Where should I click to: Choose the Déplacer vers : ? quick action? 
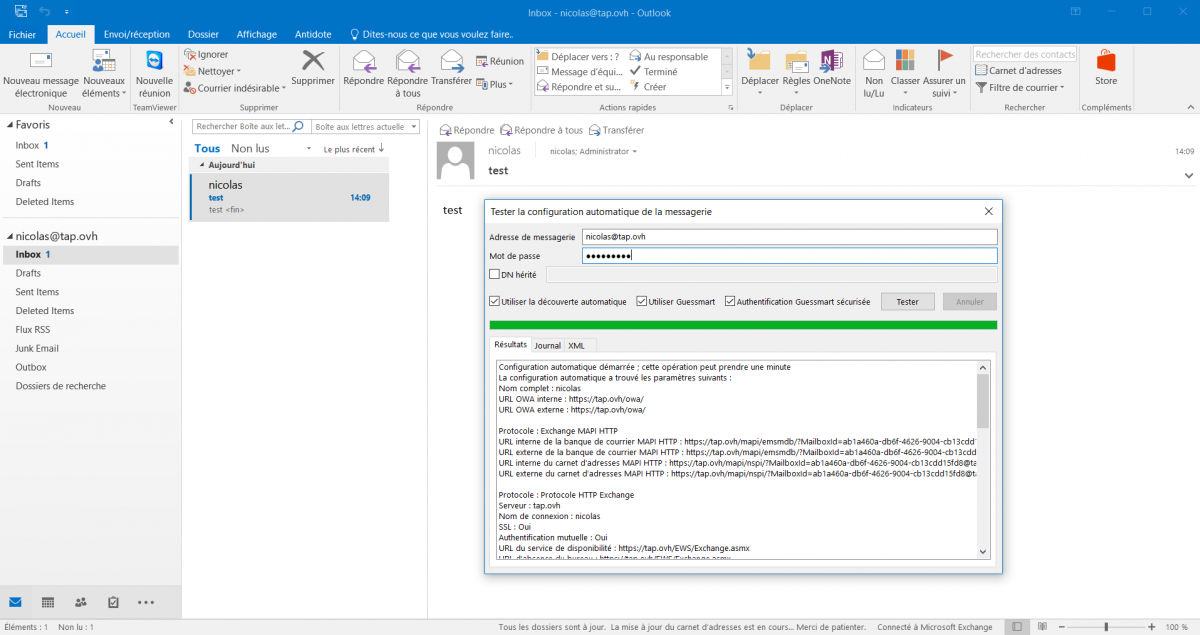[578, 57]
